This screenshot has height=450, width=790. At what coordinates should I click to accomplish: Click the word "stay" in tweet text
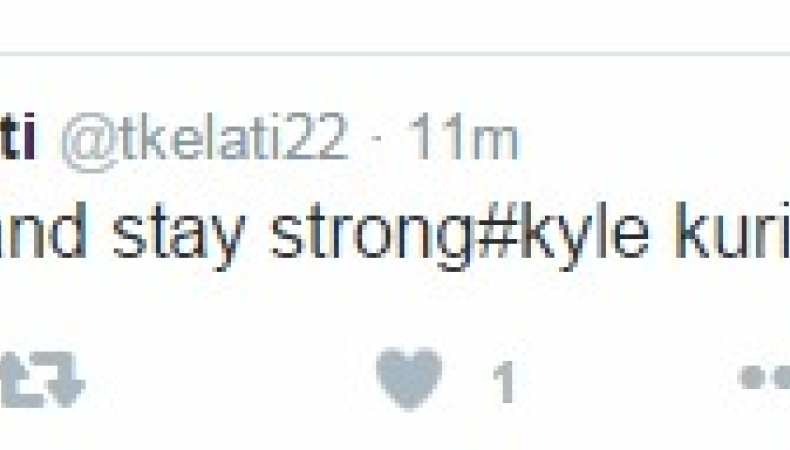point(179,236)
